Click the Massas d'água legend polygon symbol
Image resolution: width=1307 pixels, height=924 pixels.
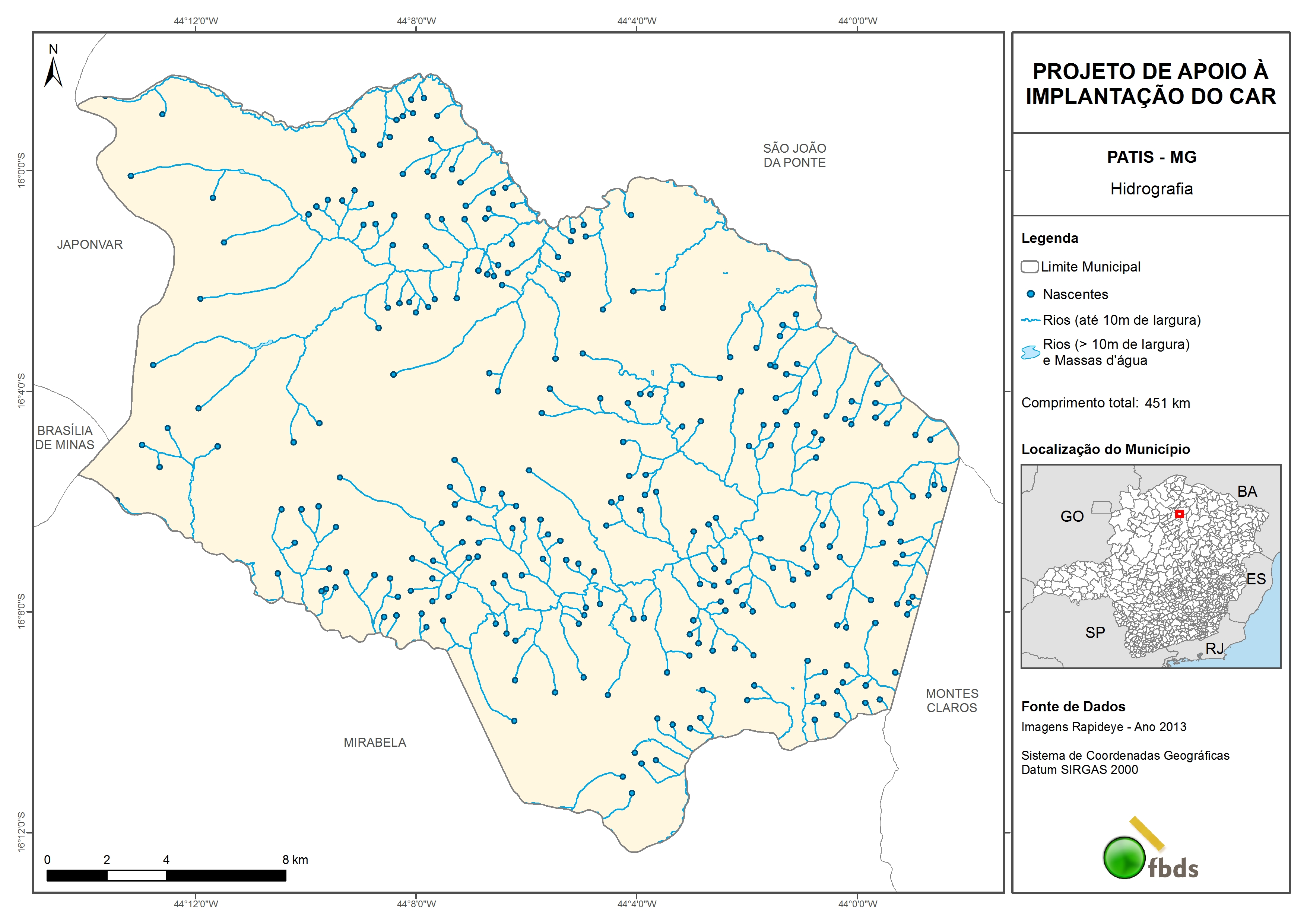click(1030, 352)
